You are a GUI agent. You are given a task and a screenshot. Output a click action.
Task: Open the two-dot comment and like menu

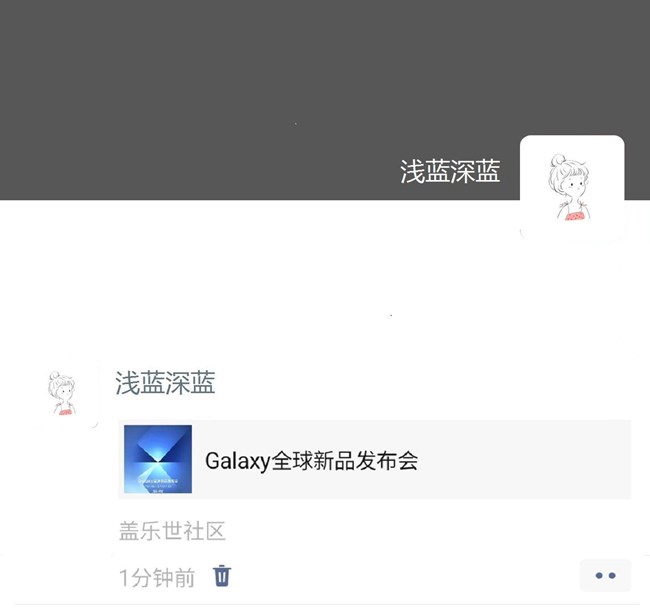point(605,575)
